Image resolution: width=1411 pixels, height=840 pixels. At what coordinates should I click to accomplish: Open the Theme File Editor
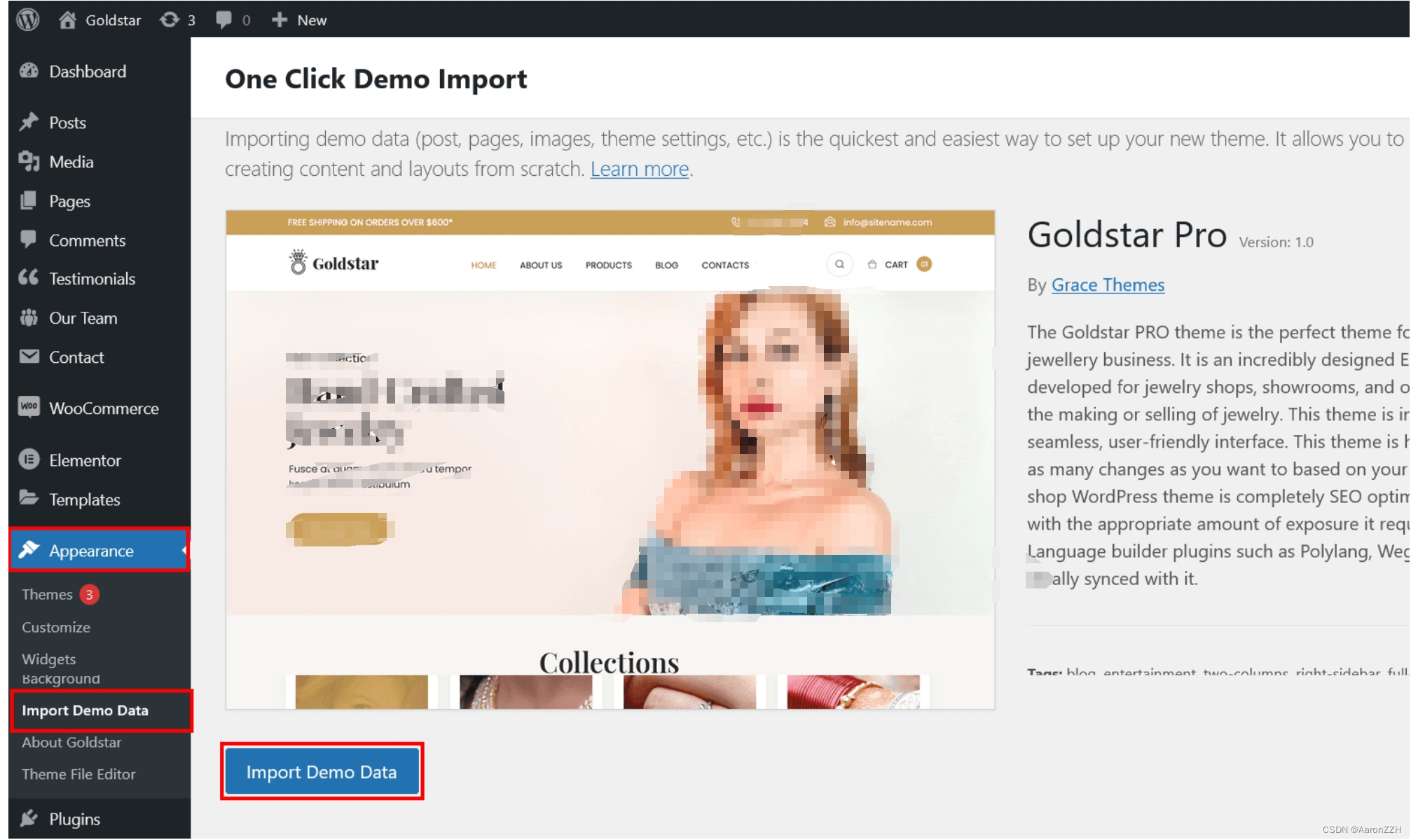click(x=78, y=775)
